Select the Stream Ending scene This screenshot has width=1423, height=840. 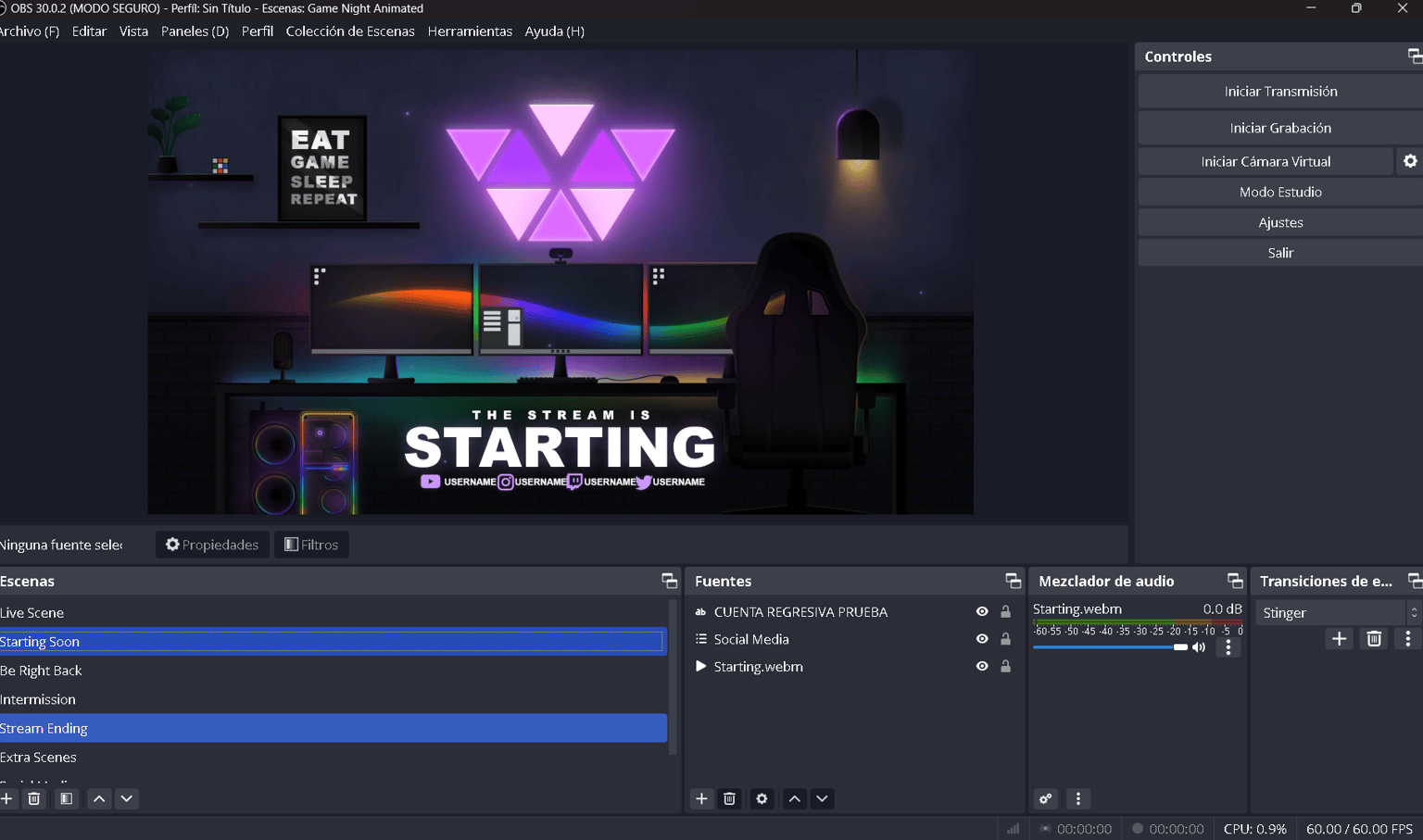pos(333,728)
